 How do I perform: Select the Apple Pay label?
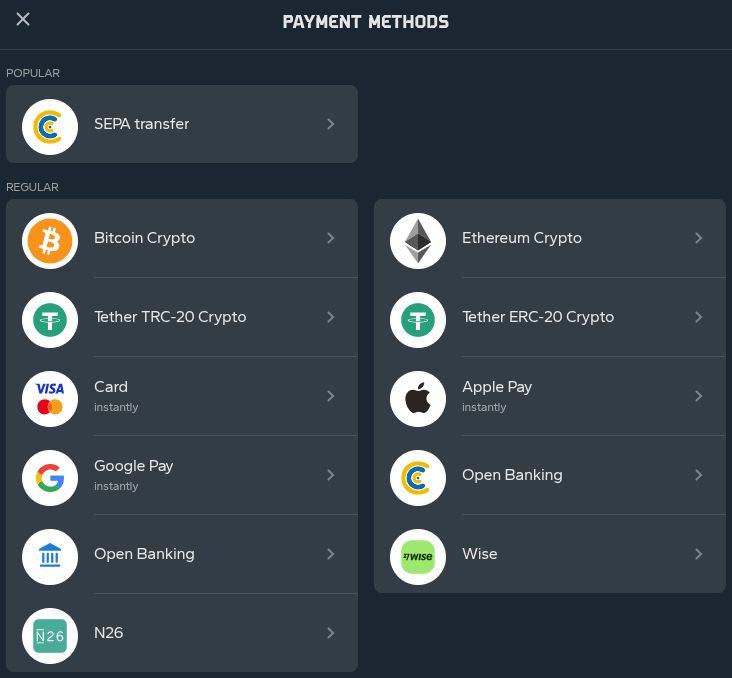coord(497,387)
